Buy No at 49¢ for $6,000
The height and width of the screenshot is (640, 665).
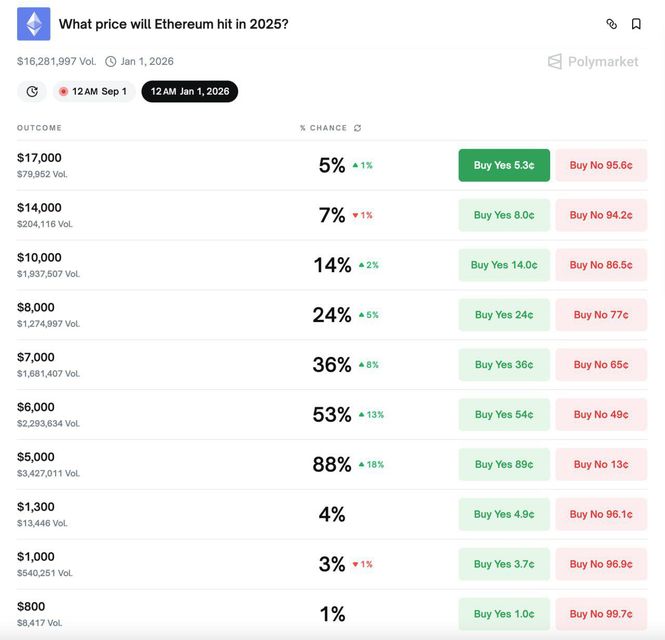pos(601,414)
